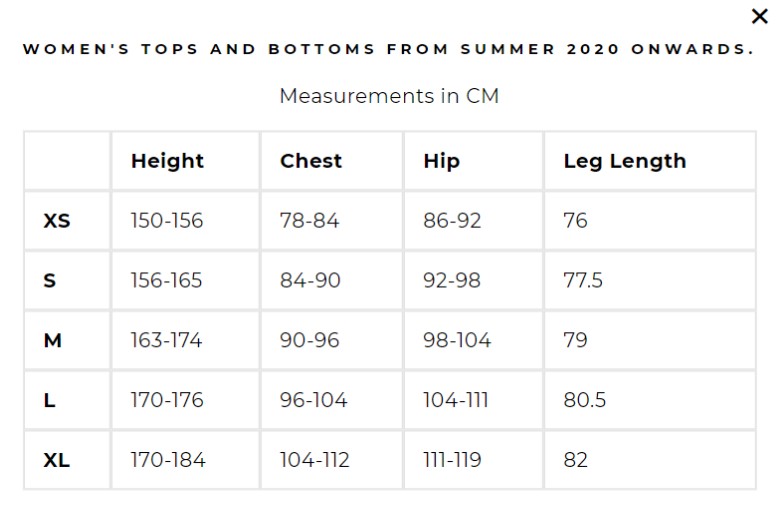Click the L size row label
The width and height of the screenshot is (776, 506).
click(x=49, y=400)
